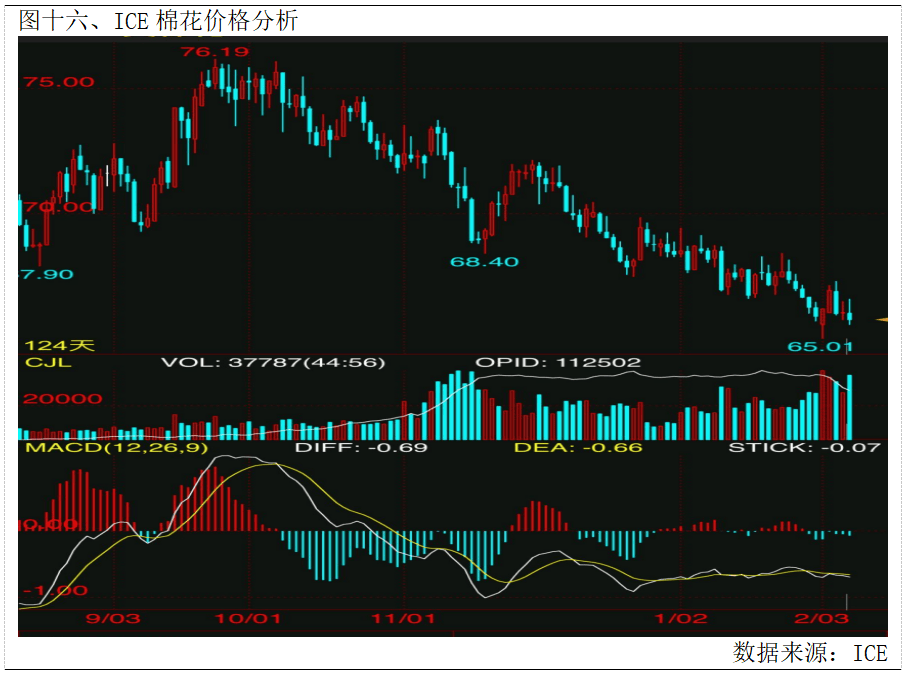Click the yellow arrow marker at right edge
906x674 pixels.
pos(882,320)
